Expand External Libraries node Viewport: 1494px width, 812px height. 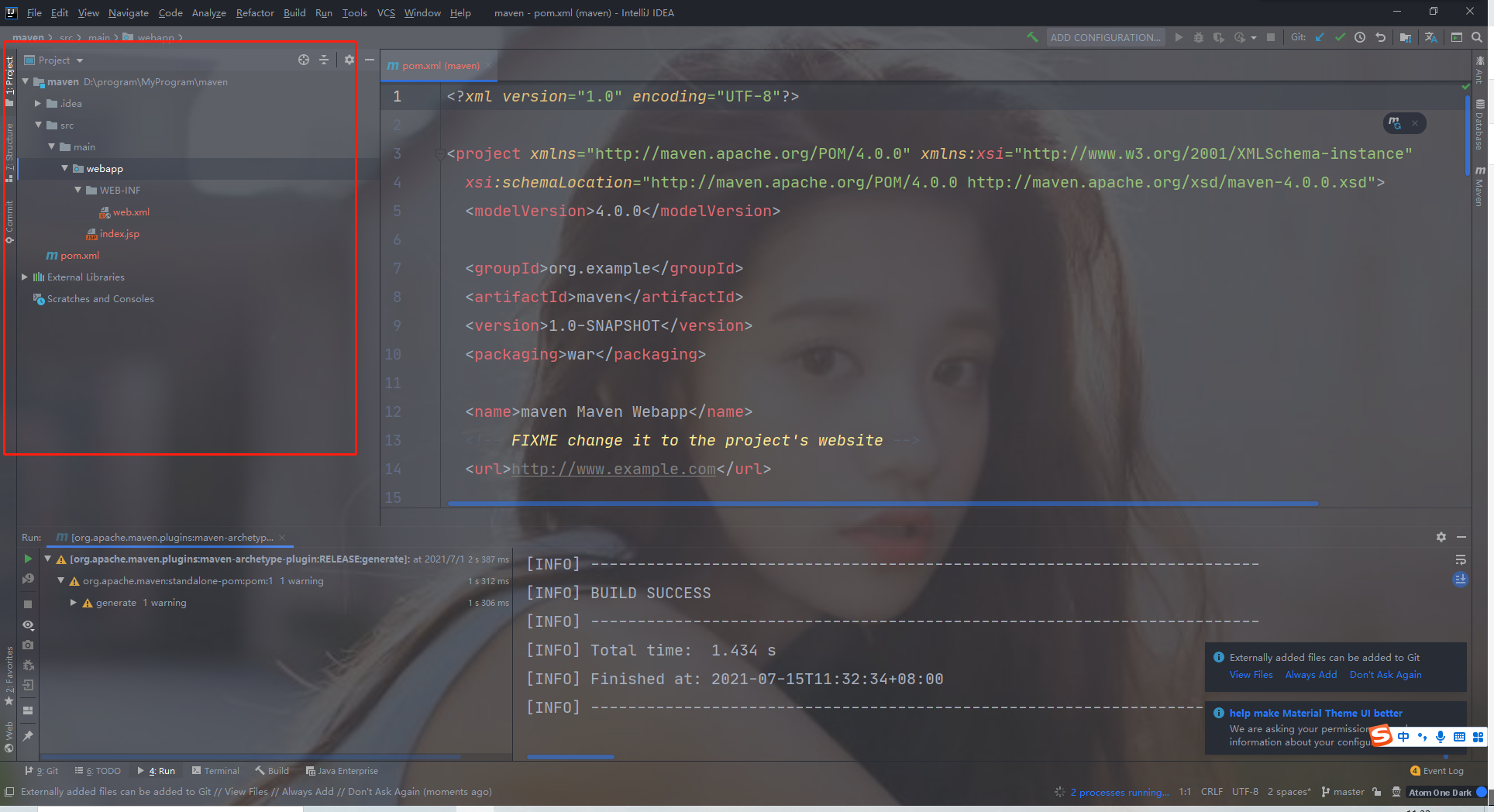point(25,277)
